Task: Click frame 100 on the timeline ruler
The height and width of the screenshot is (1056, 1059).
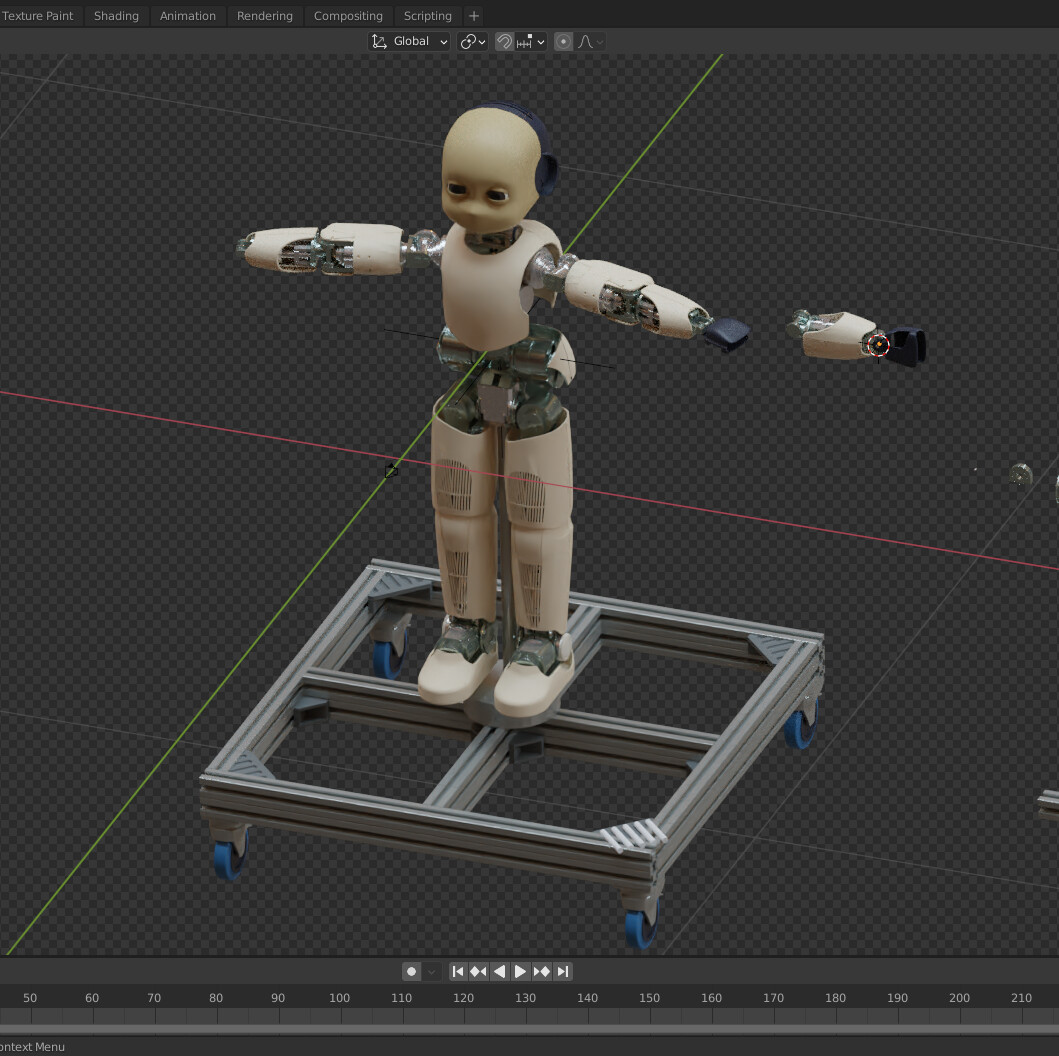Action: [x=340, y=998]
